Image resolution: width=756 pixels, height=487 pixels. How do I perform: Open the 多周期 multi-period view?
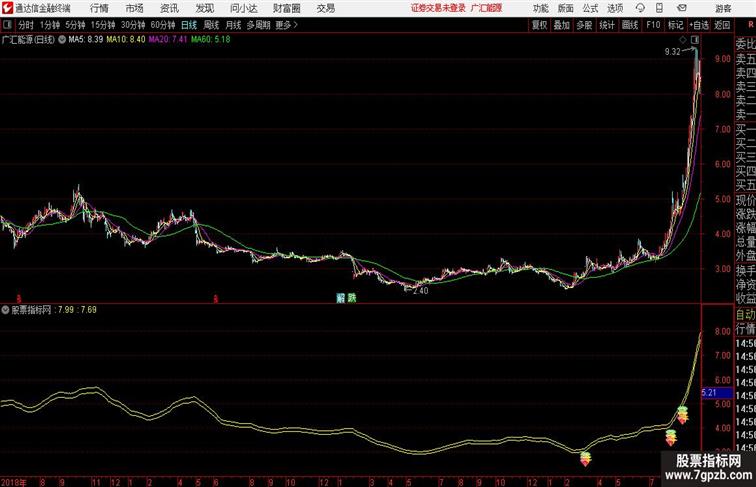click(258, 25)
